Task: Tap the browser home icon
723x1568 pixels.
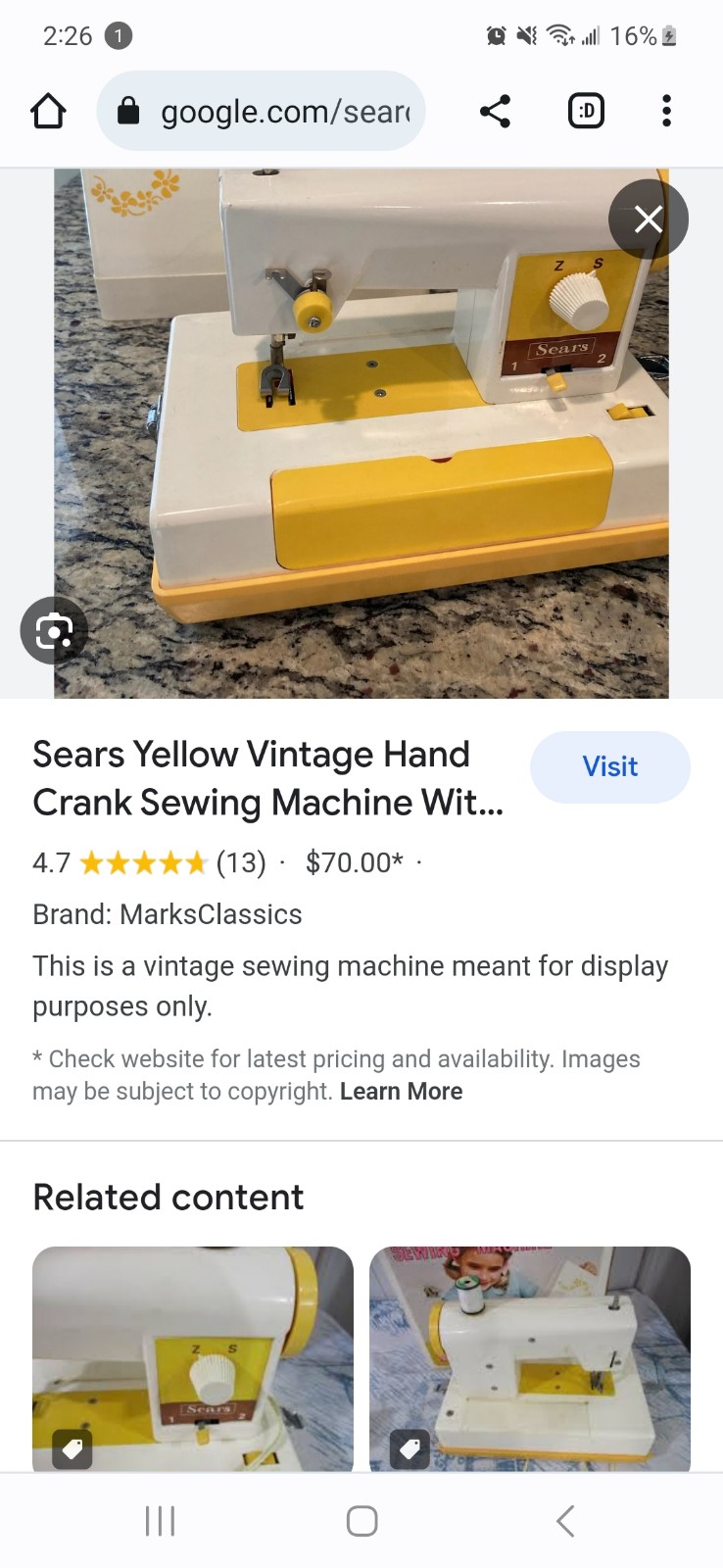Action: [48, 111]
